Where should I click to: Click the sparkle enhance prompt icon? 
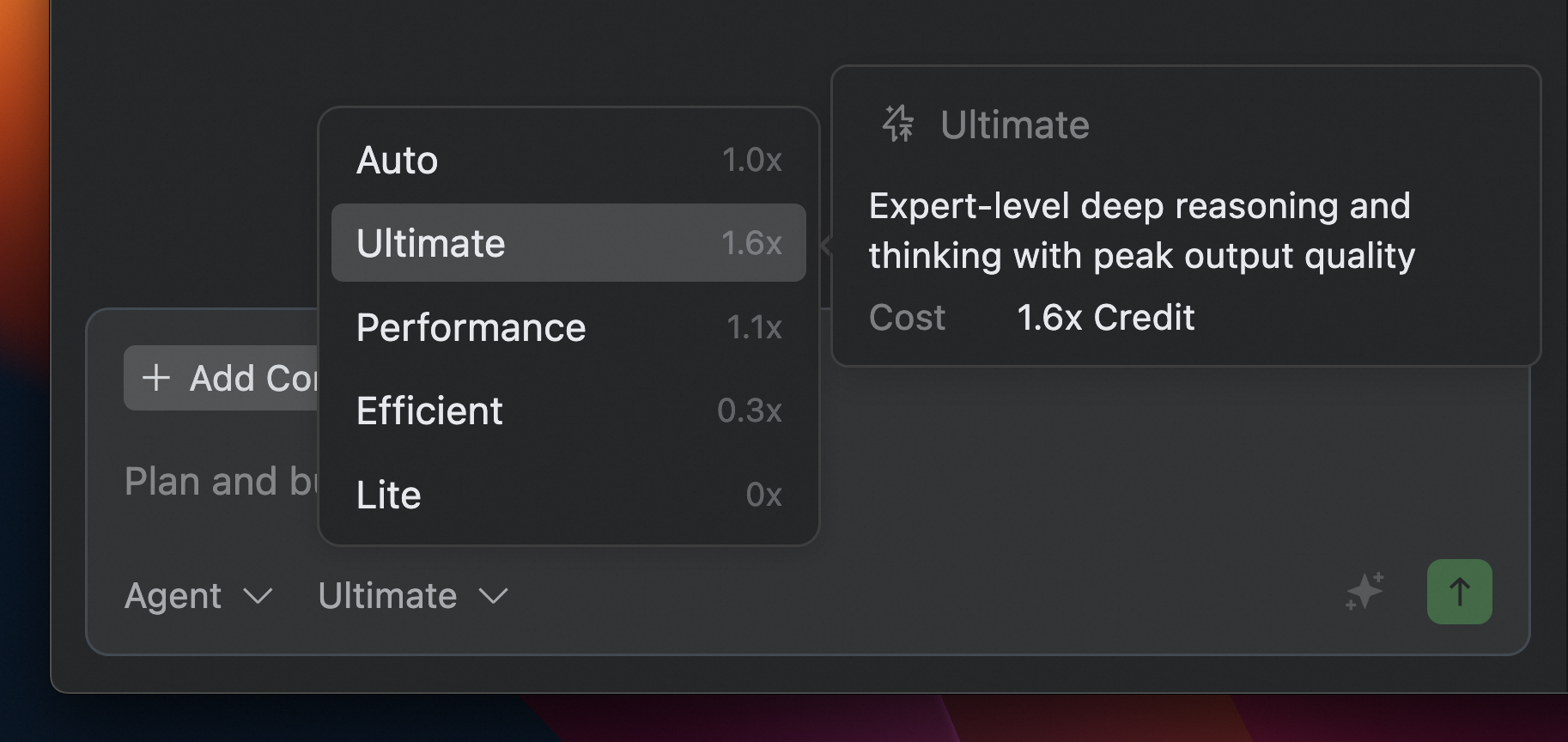[1364, 592]
